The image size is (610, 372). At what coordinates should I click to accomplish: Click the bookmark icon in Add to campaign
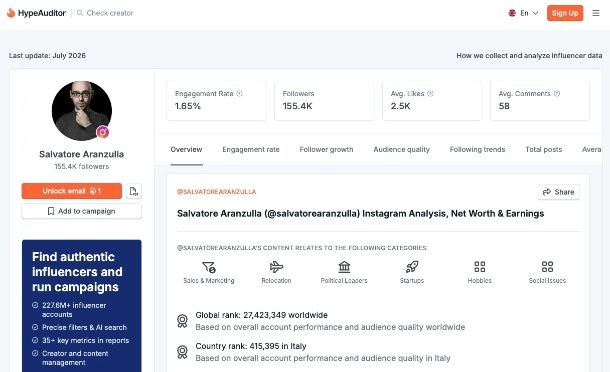point(51,211)
